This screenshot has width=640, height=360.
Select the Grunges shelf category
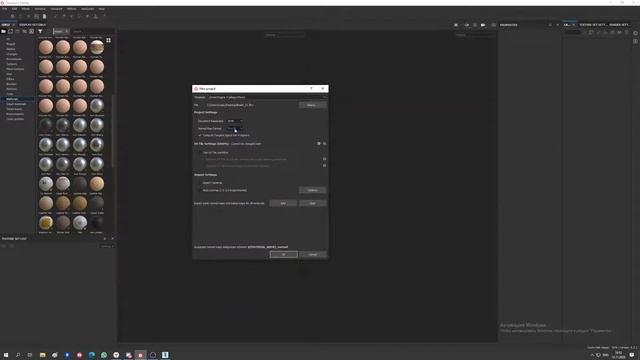tap(12, 54)
